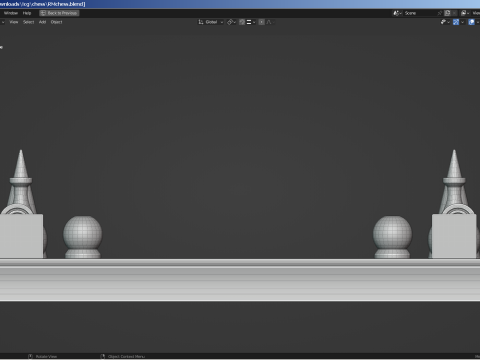The height and width of the screenshot is (360, 480).
Task: Open the pivot point dropdown
Action: (231, 22)
